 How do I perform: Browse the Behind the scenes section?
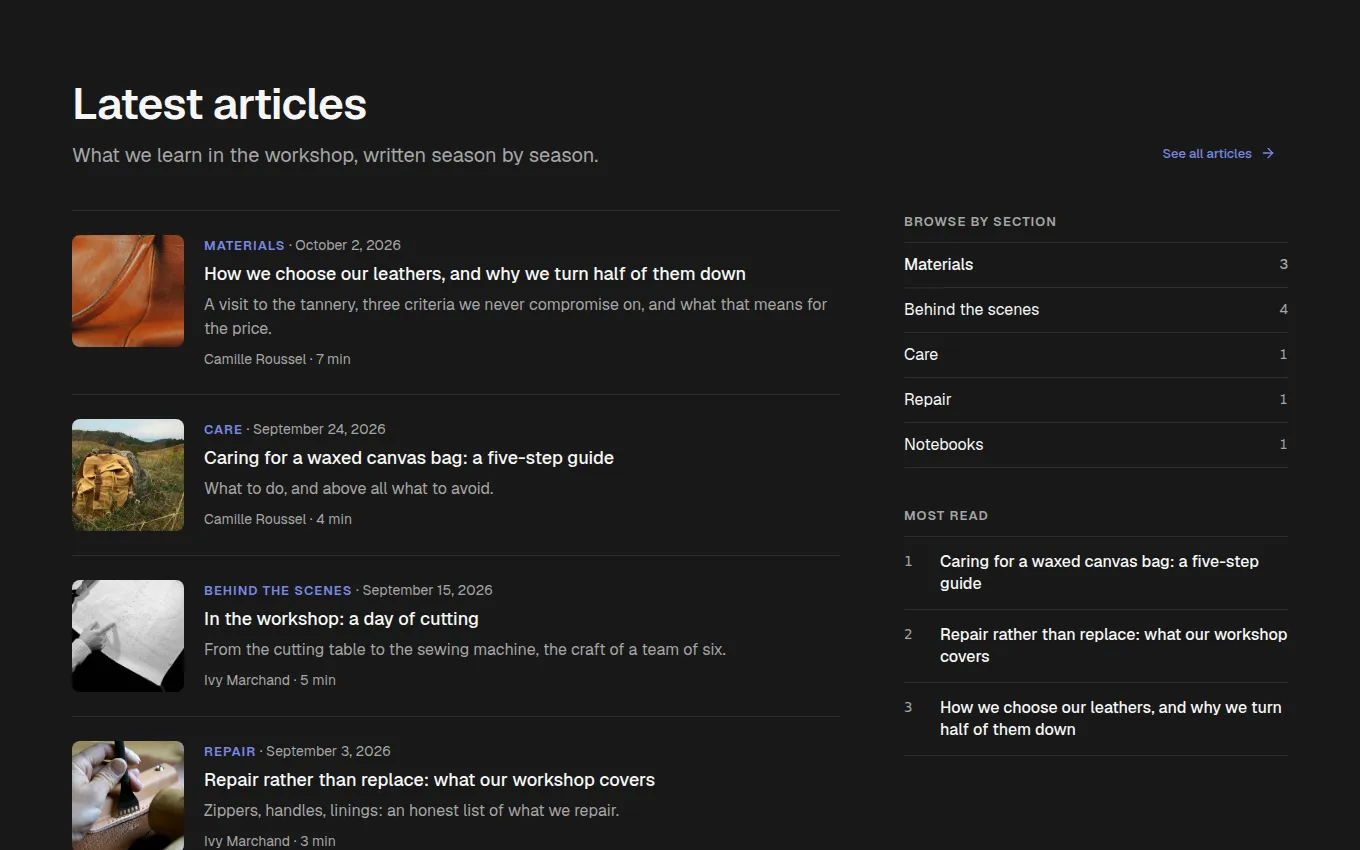[x=1096, y=310]
